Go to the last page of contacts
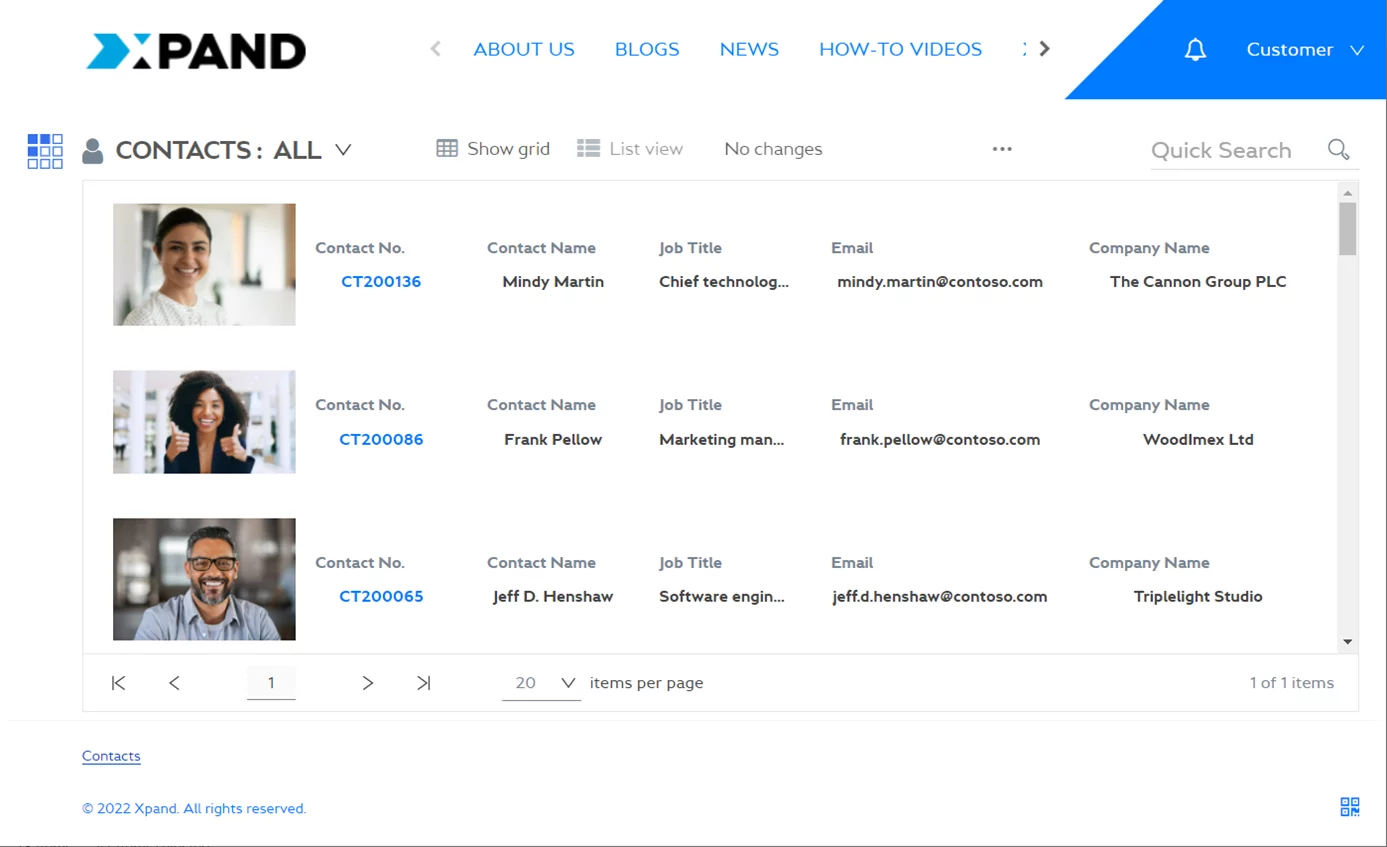 point(424,683)
